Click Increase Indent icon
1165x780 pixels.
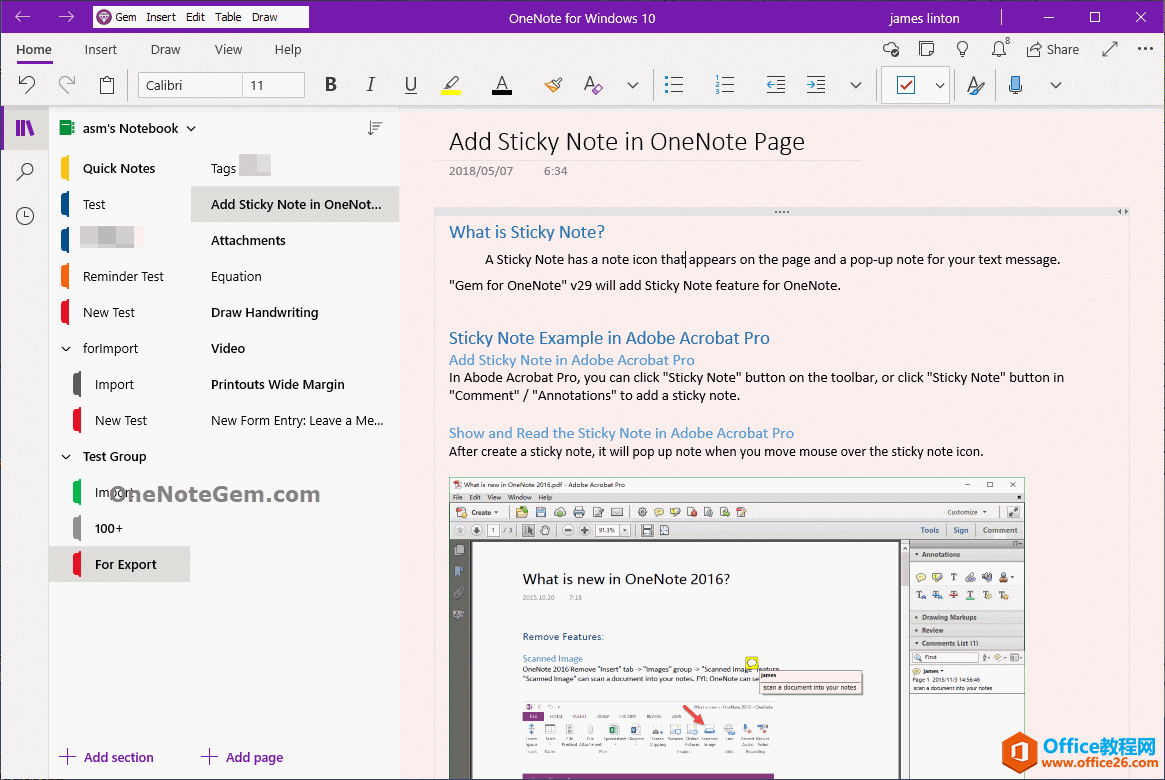(x=816, y=85)
